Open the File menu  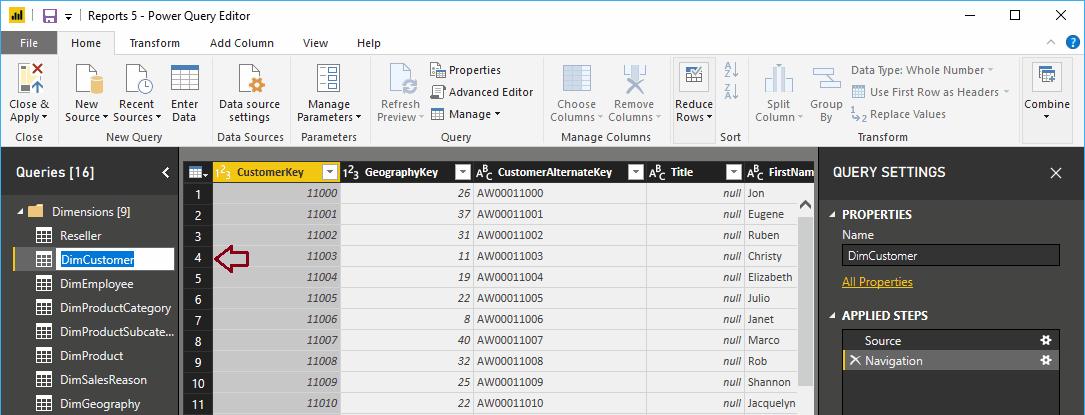click(x=29, y=43)
